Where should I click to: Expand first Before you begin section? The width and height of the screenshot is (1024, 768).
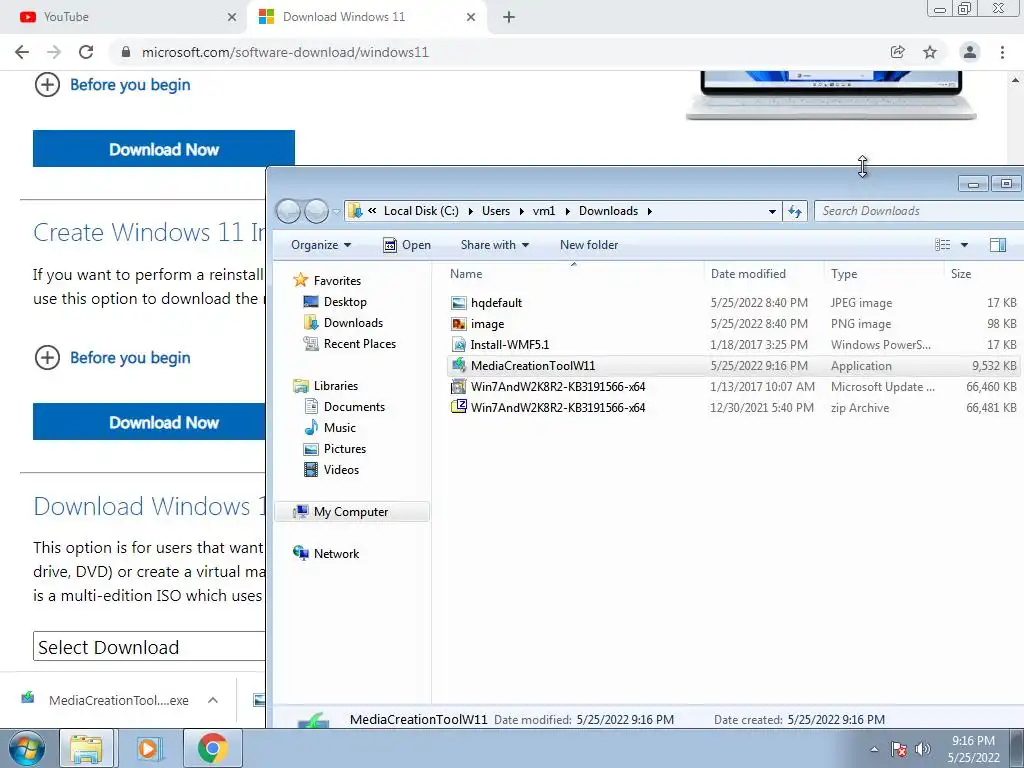(112, 85)
